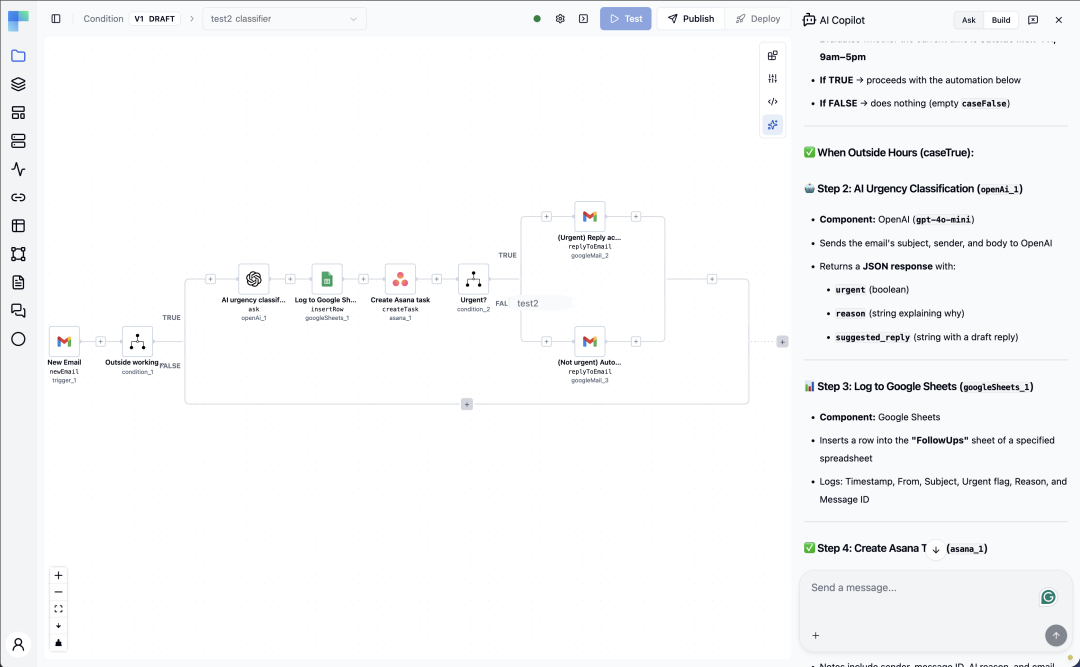Toggle the AI sparkle copilot icon
Image resolution: width=1080 pixels, height=667 pixels.
click(773, 125)
